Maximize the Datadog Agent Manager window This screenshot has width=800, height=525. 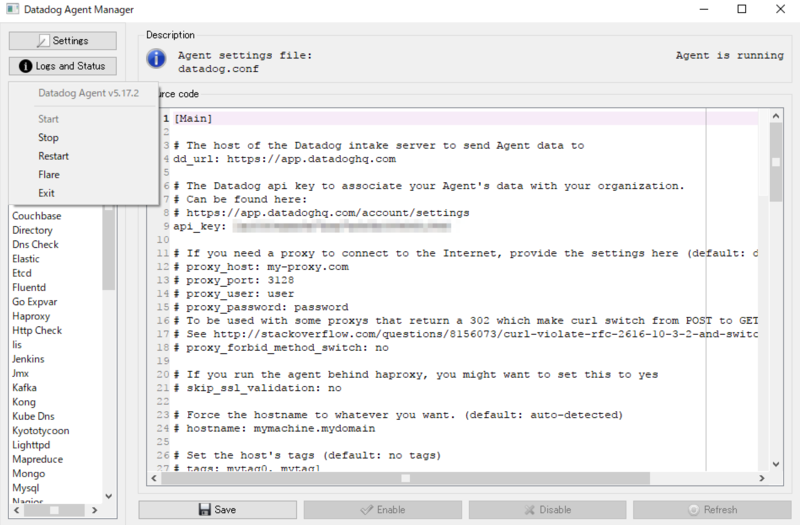point(742,9)
